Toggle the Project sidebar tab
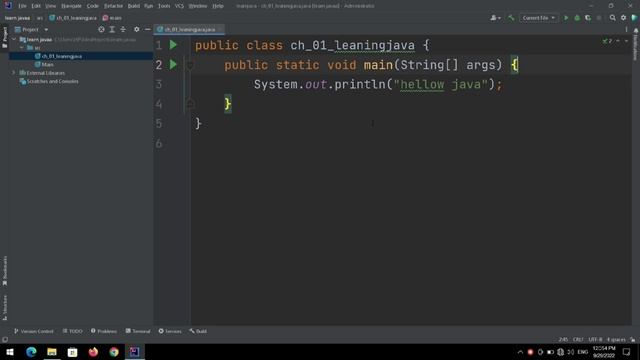Viewport: 640px width, 360px height. [4, 38]
